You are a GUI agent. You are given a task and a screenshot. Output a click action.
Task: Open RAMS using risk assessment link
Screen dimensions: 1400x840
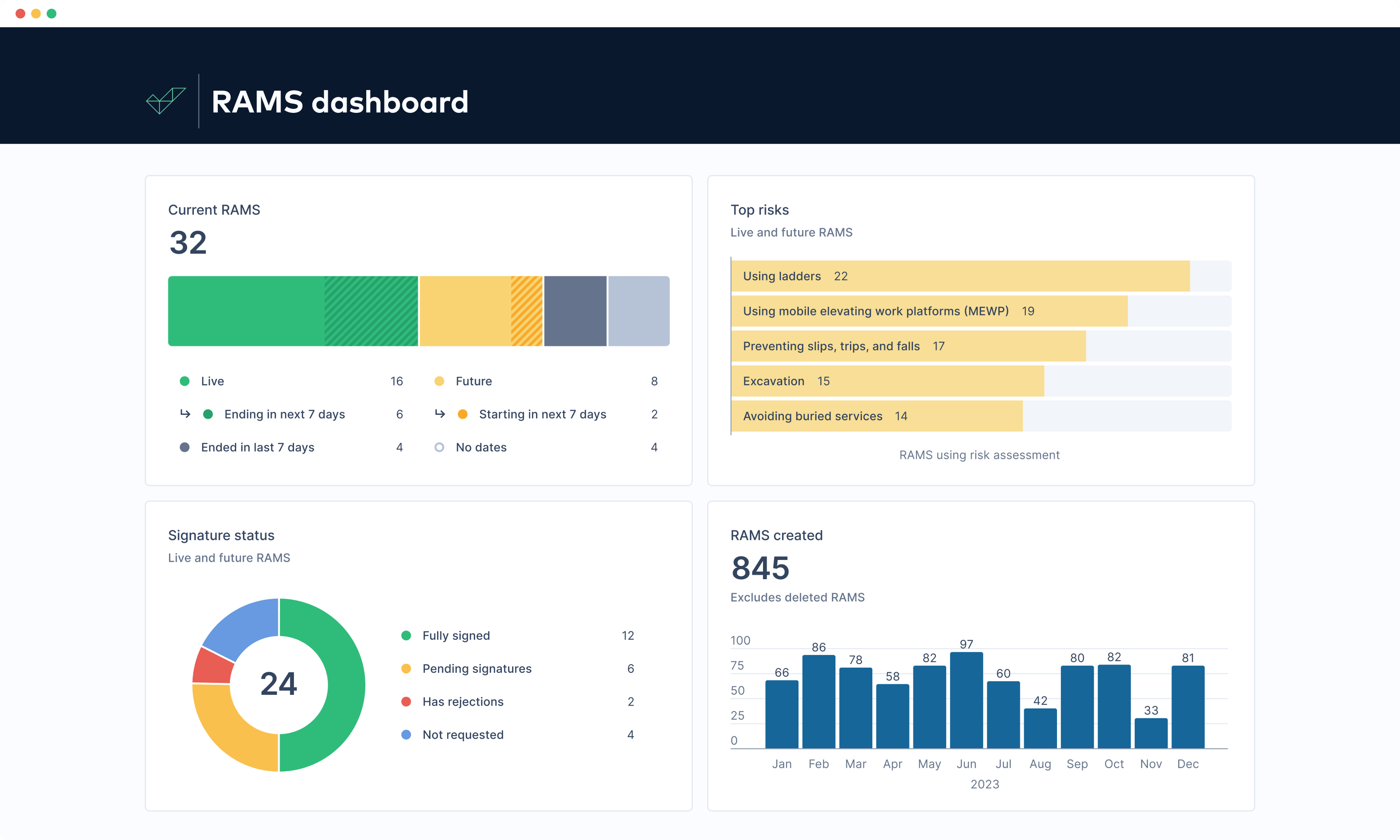pyautogui.click(x=980, y=455)
